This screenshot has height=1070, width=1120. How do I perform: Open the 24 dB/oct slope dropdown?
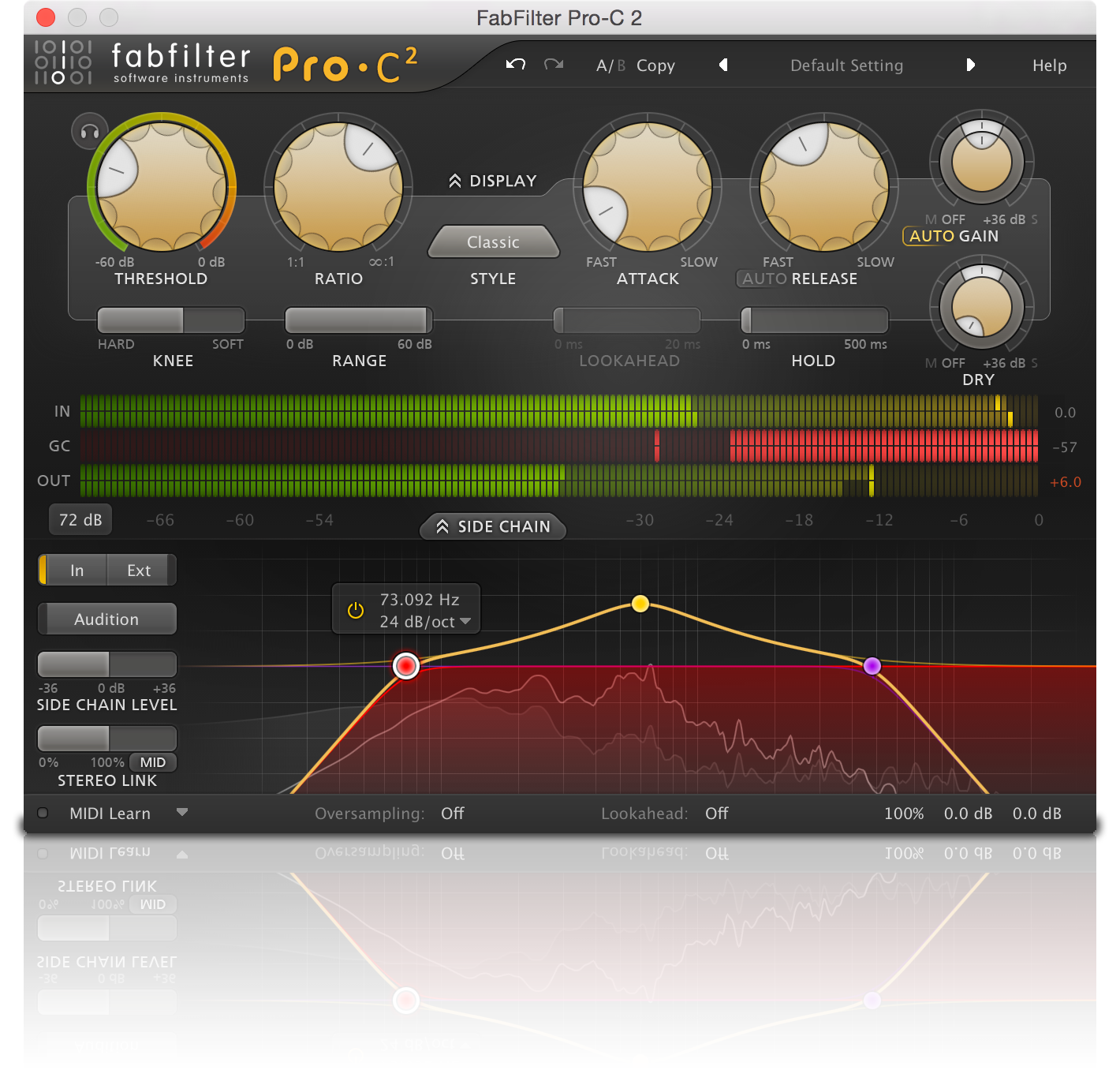[425, 622]
